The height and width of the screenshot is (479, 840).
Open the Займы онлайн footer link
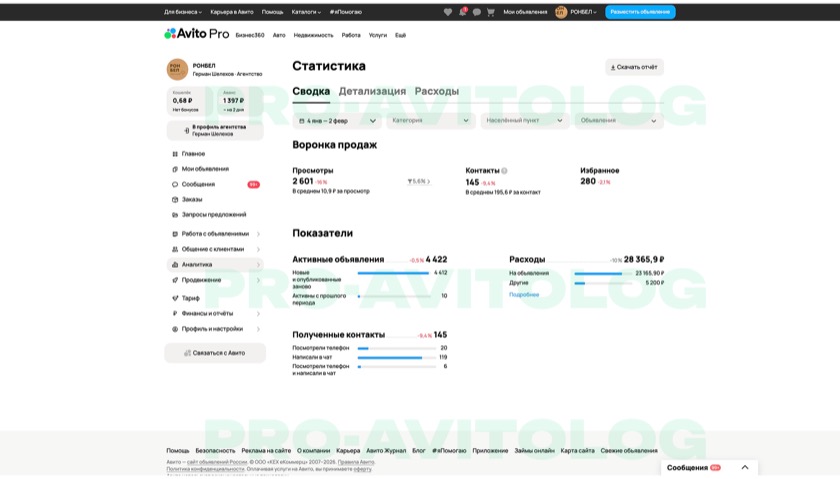(534, 451)
